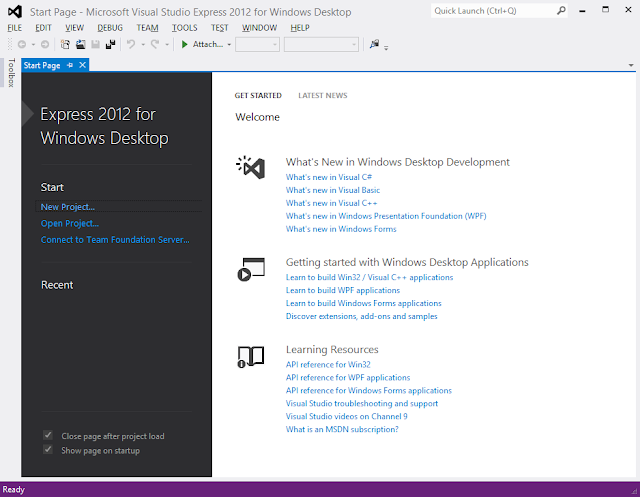Open the document tab list dropdown arrow
The width and height of the screenshot is (640, 497).
[x=631, y=65]
